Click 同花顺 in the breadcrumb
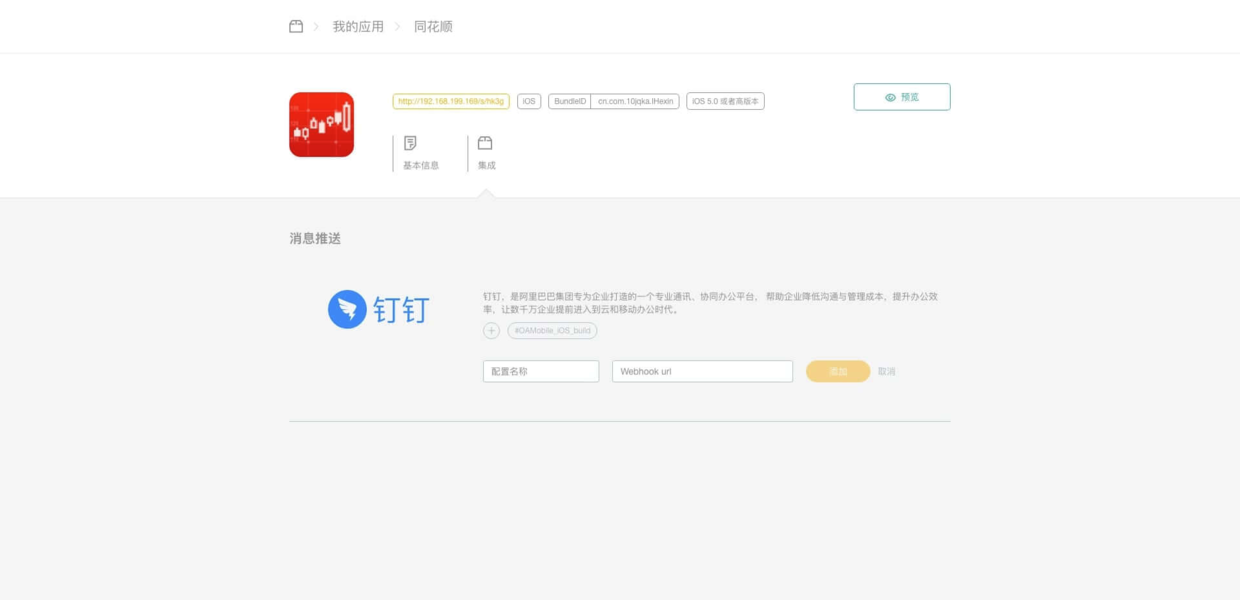This screenshot has width=1240, height=600. [432, 26]
